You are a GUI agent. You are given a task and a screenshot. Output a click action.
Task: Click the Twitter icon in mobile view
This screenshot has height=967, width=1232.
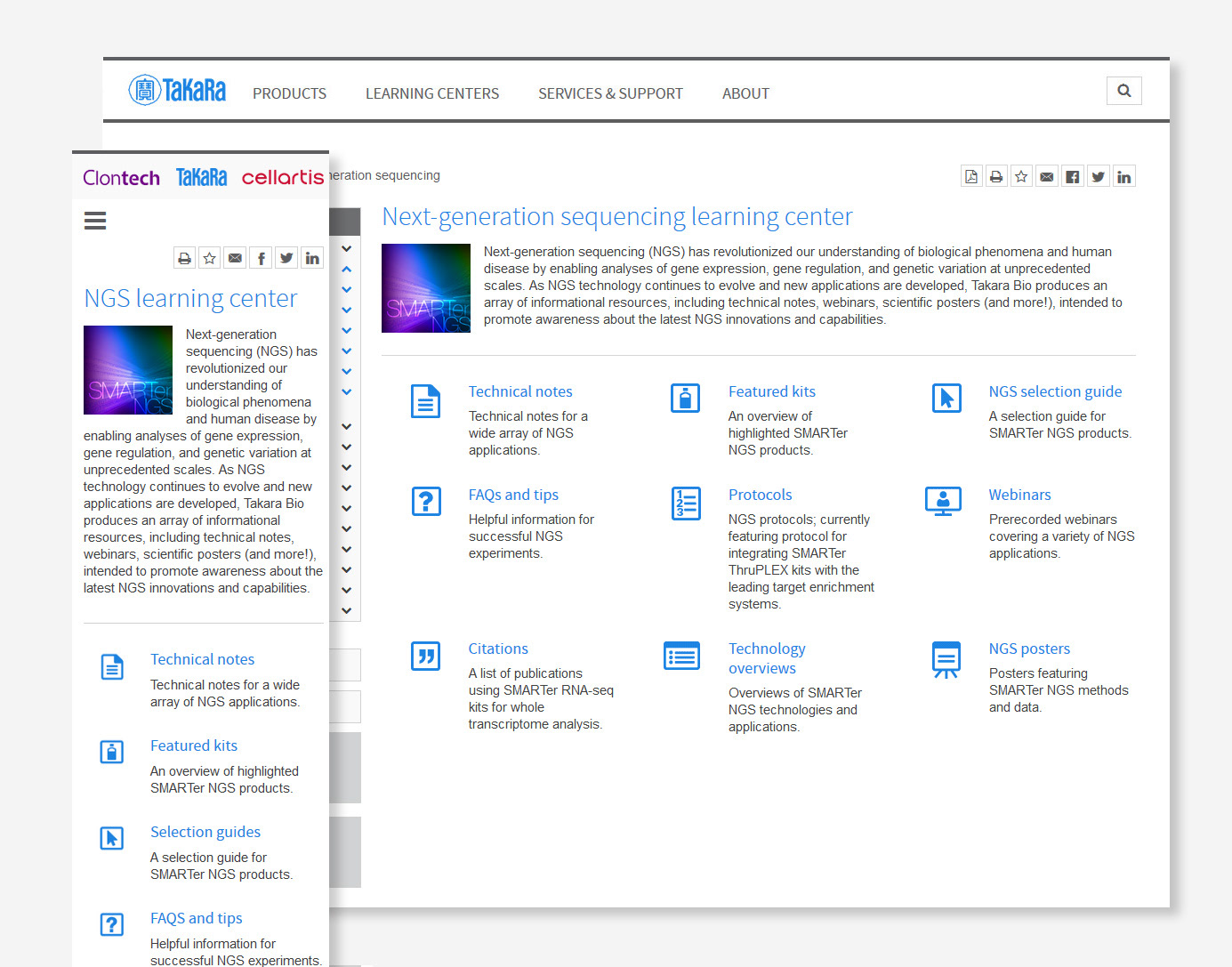point(286,258)
